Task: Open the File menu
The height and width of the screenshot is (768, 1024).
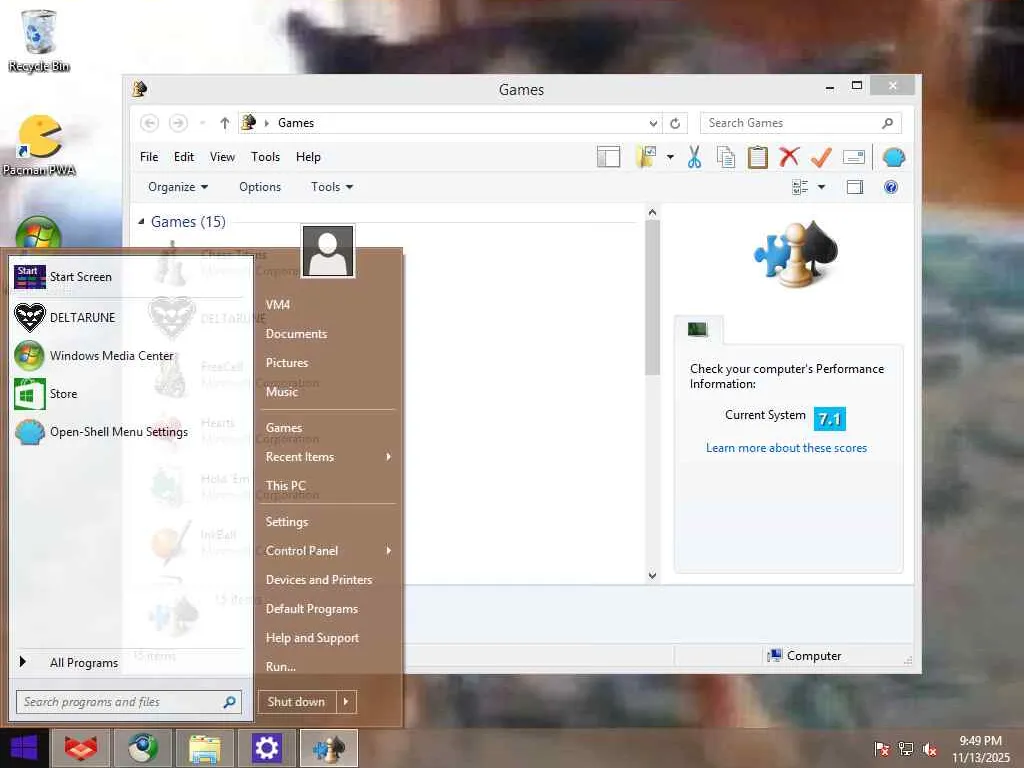Action: tap(149, 157)
